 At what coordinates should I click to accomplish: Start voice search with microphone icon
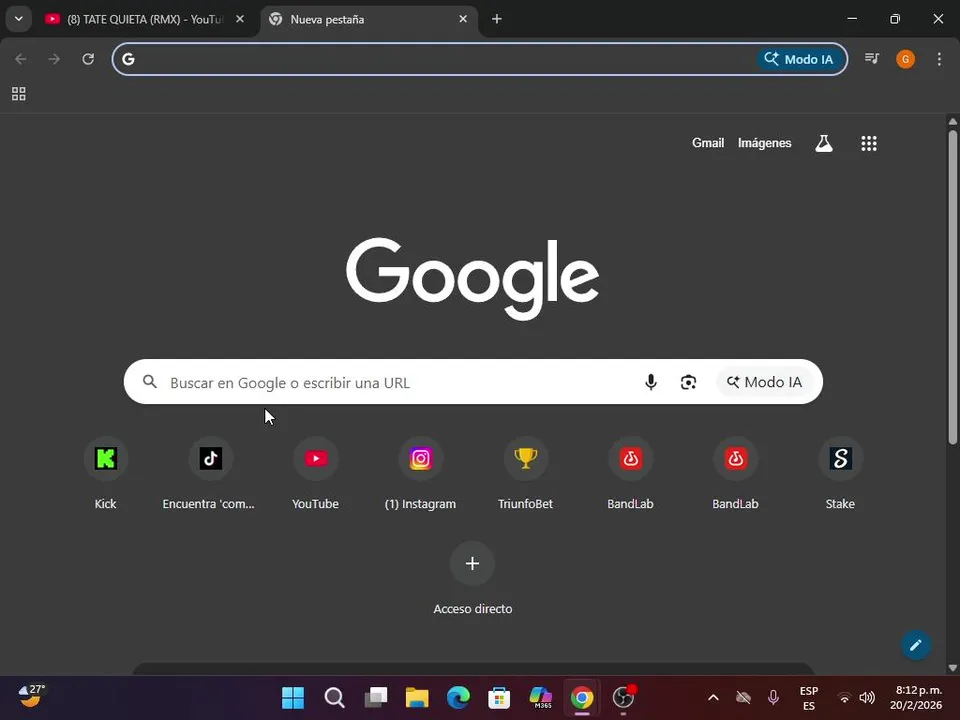651,382
